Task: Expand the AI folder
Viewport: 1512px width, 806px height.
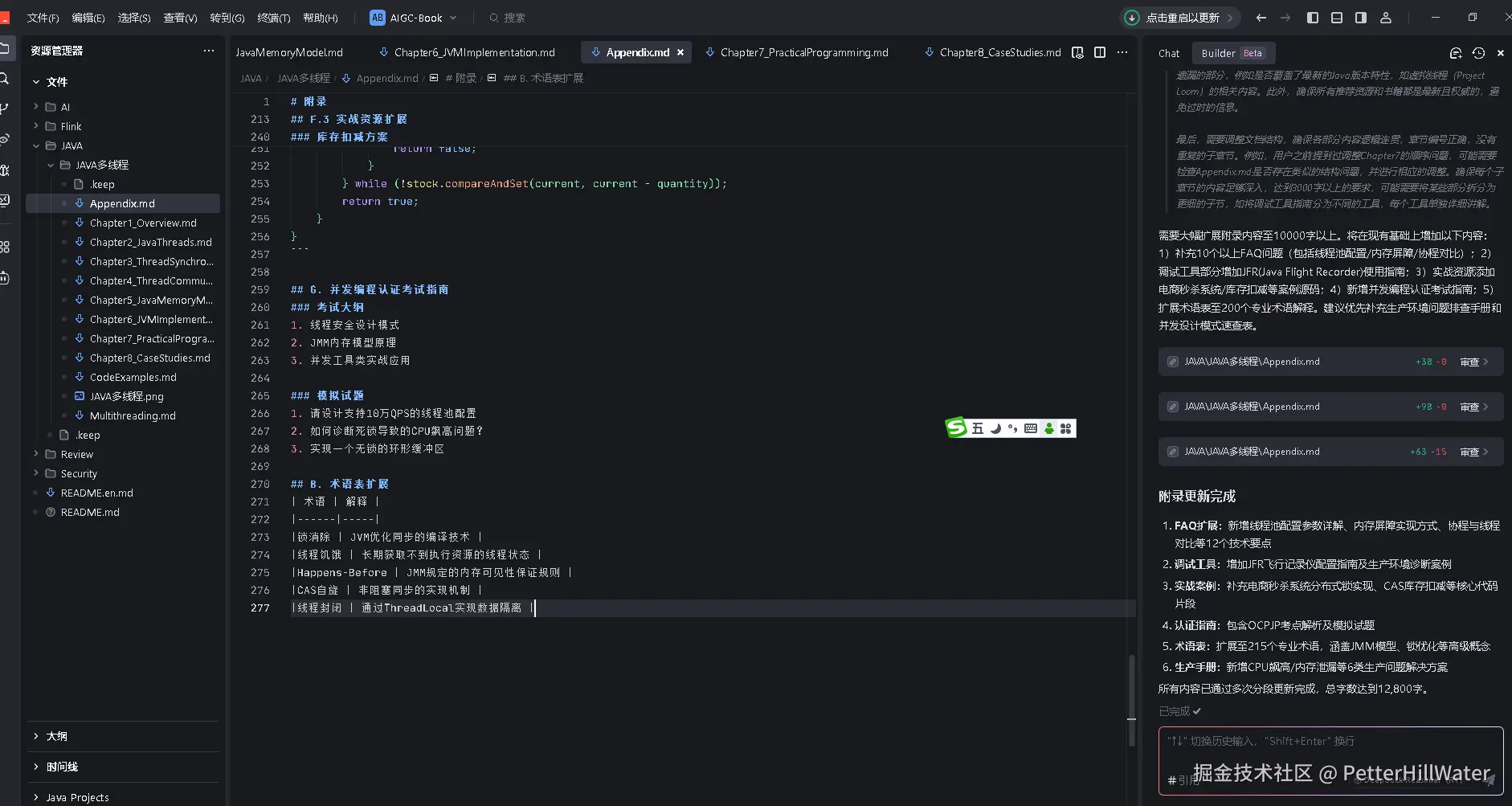Action: [36, 107]
